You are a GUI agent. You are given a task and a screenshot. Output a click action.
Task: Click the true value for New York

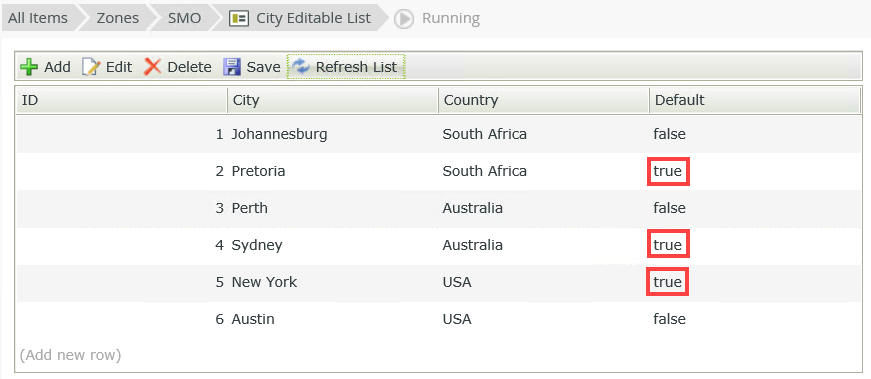[668, 282]
